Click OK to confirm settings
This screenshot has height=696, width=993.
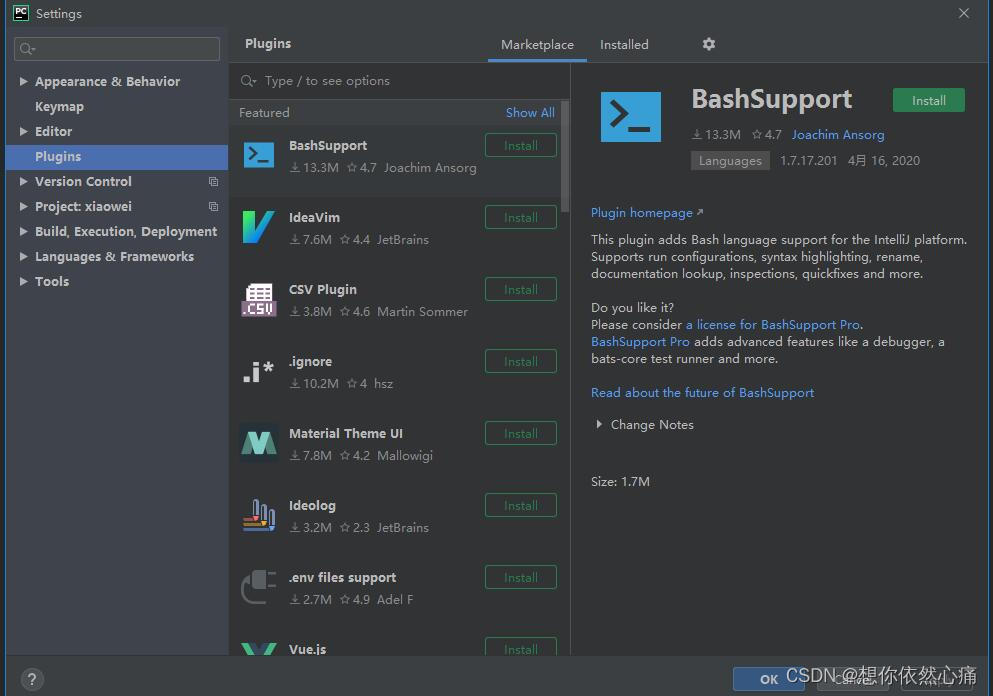pos(769,679)
